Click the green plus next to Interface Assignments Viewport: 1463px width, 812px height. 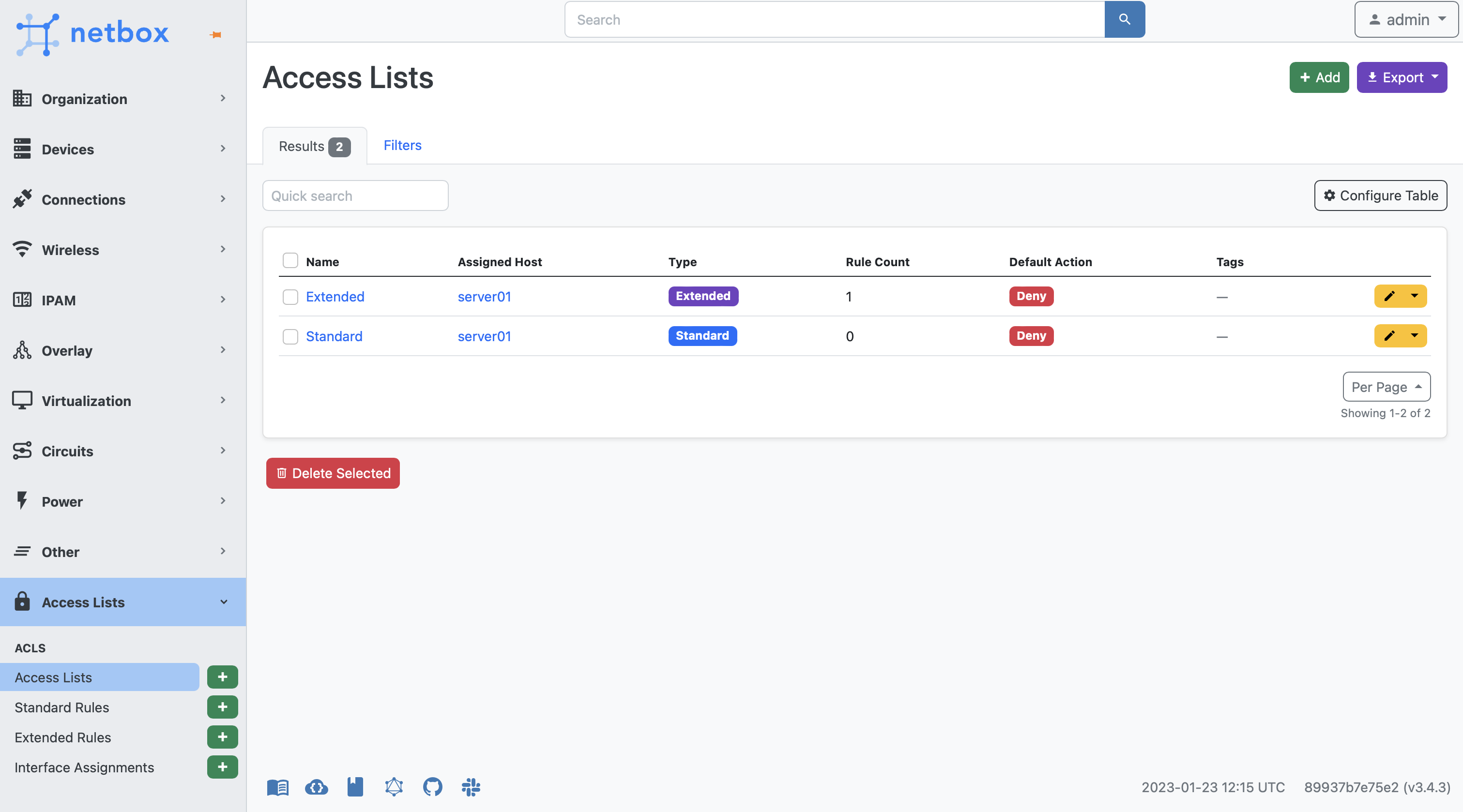click(x=222, y=767)
